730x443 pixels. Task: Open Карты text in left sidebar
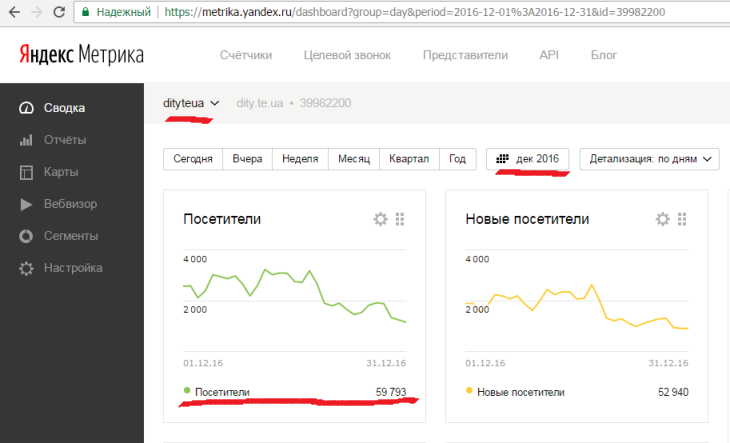[61, 172]
